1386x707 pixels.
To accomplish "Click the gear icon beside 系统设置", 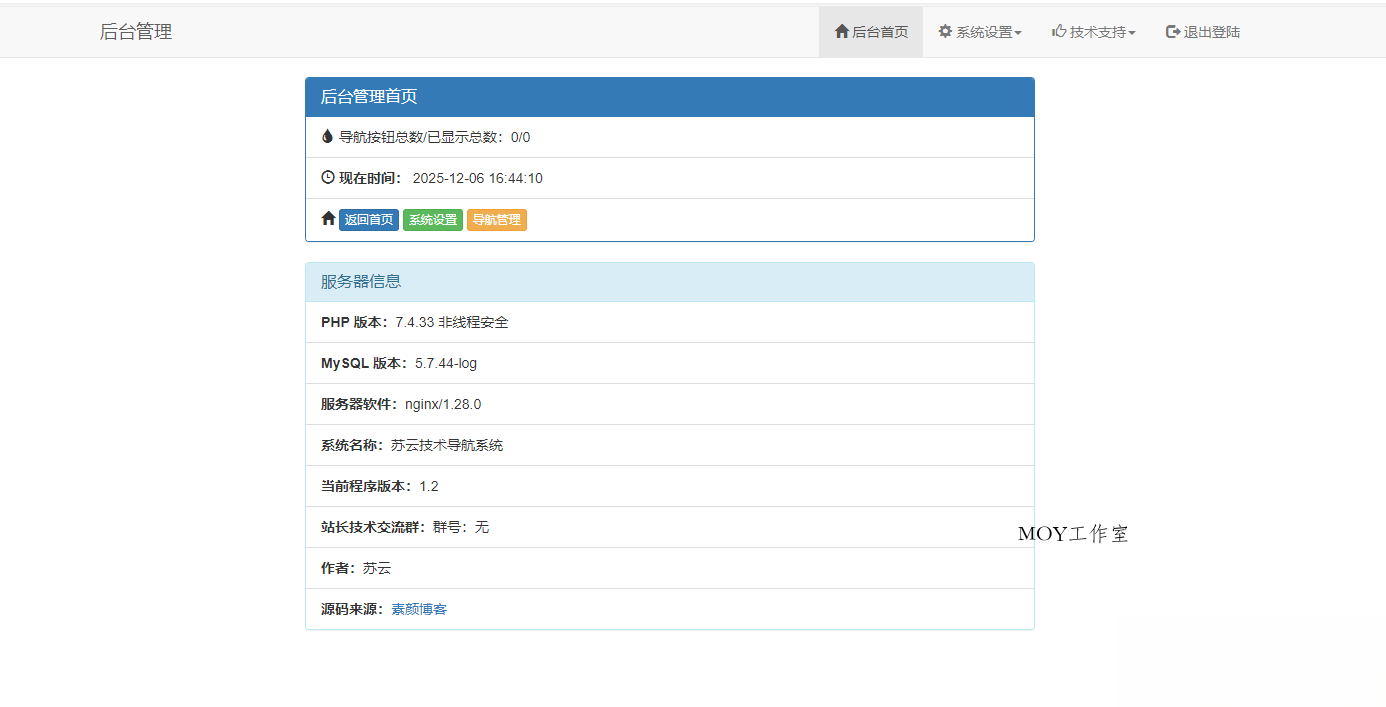I will coord(944,31).
